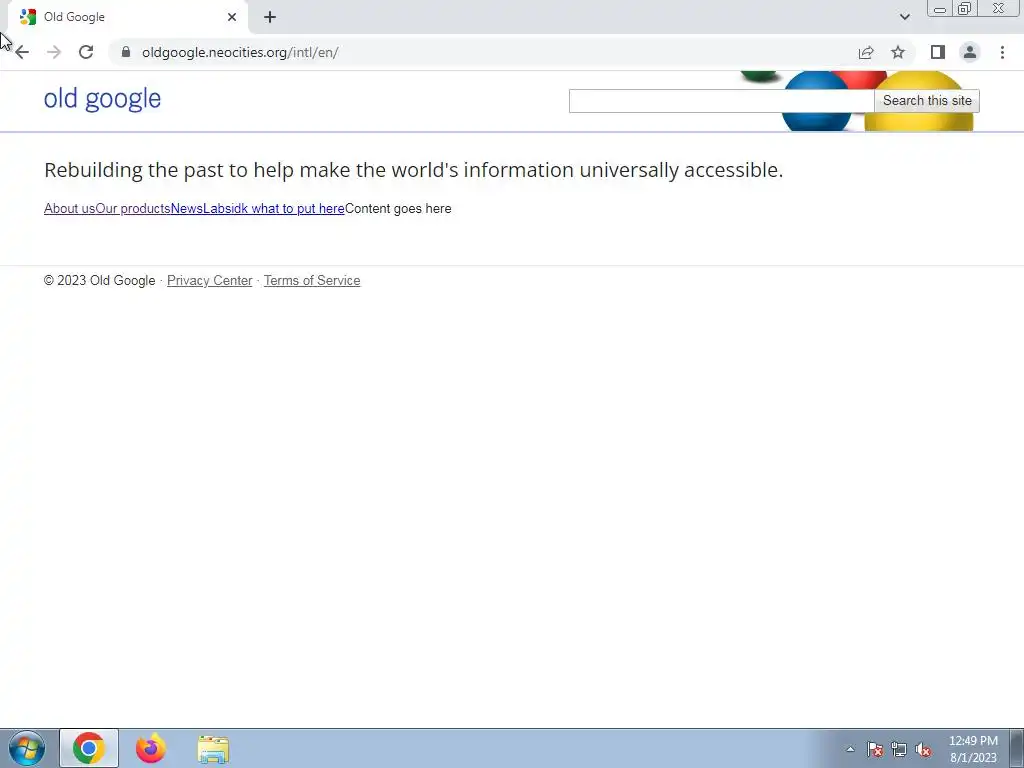
Task: Open the Chrome side panel icon
Action: (938, 52)
